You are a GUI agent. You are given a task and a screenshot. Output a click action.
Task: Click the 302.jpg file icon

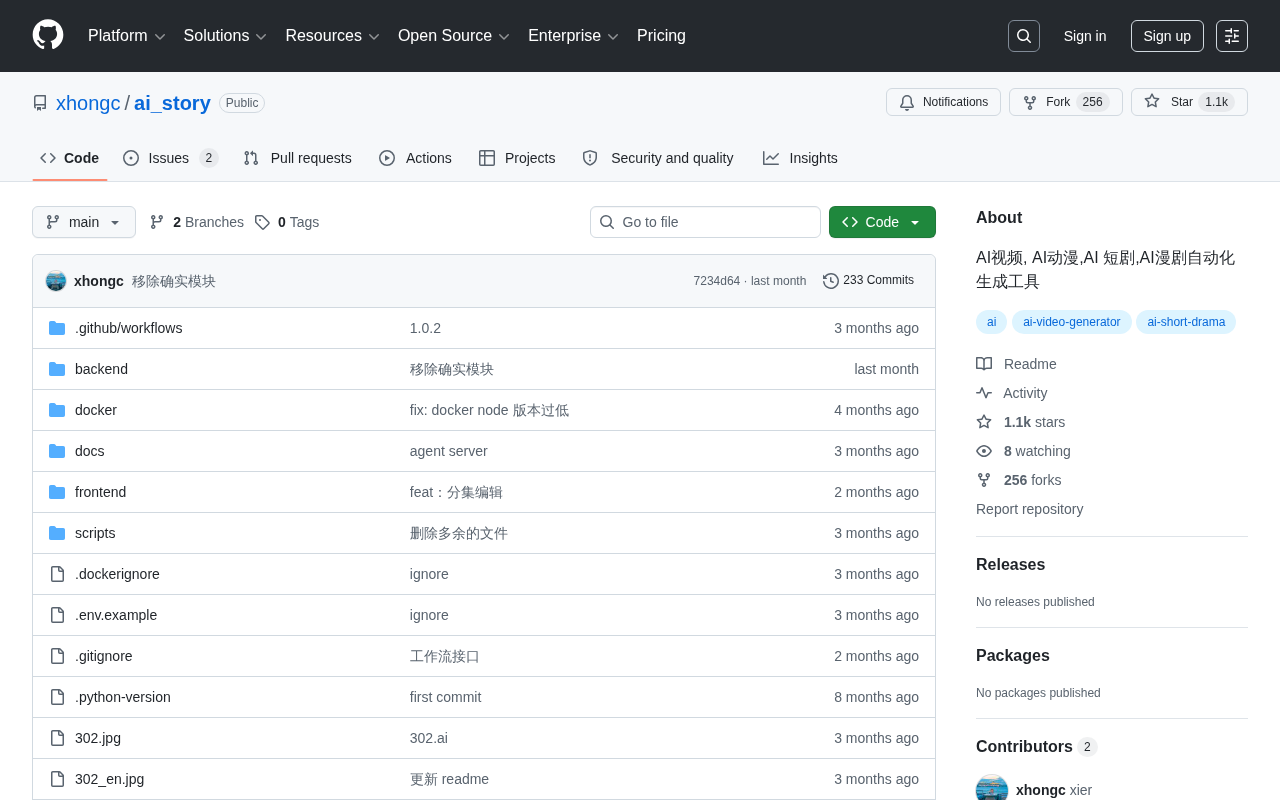[57, 738]
